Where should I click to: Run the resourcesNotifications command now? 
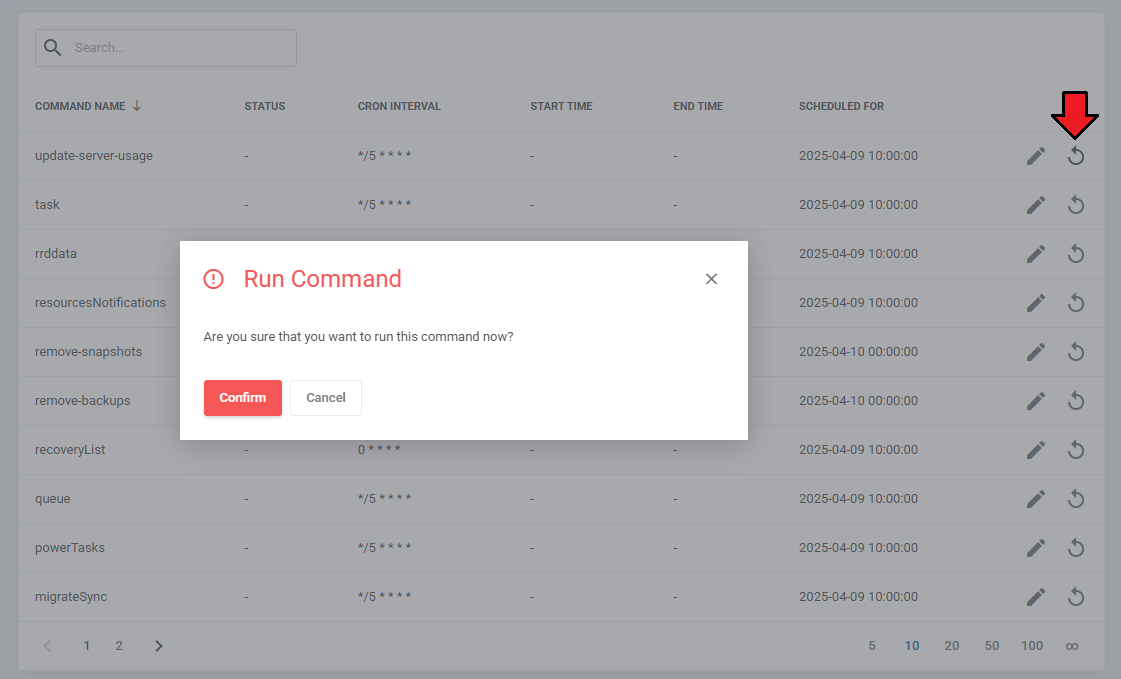(1076, 303)
